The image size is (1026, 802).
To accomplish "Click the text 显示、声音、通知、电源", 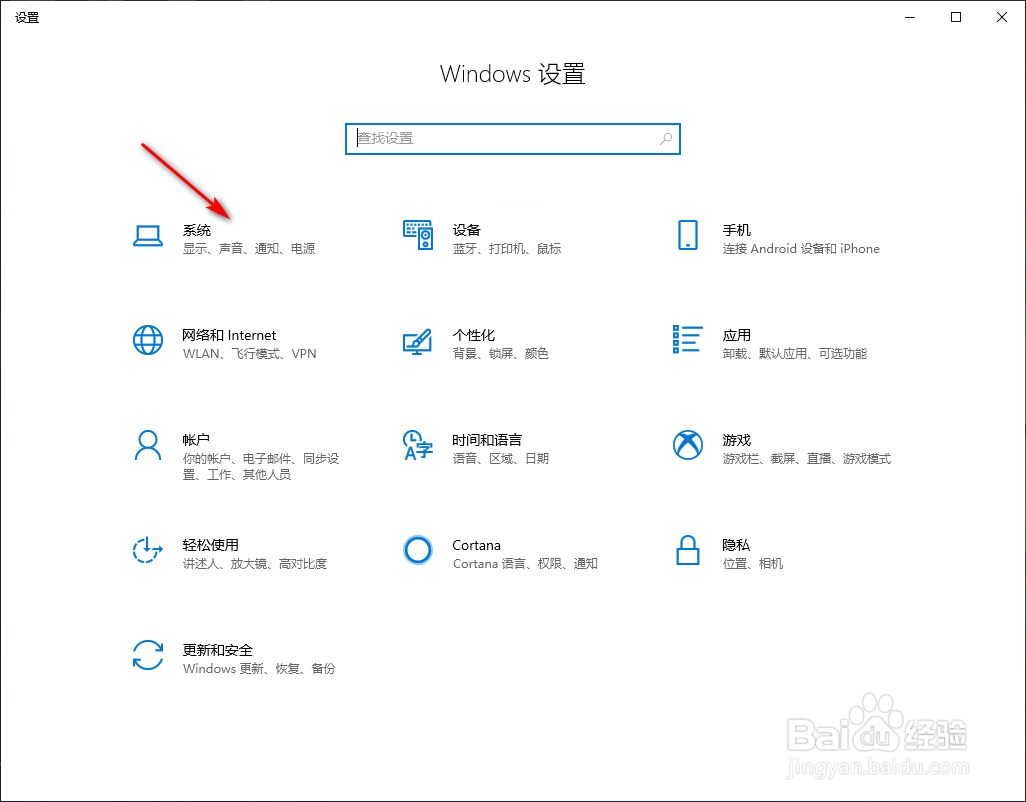I will click(249, 249).
